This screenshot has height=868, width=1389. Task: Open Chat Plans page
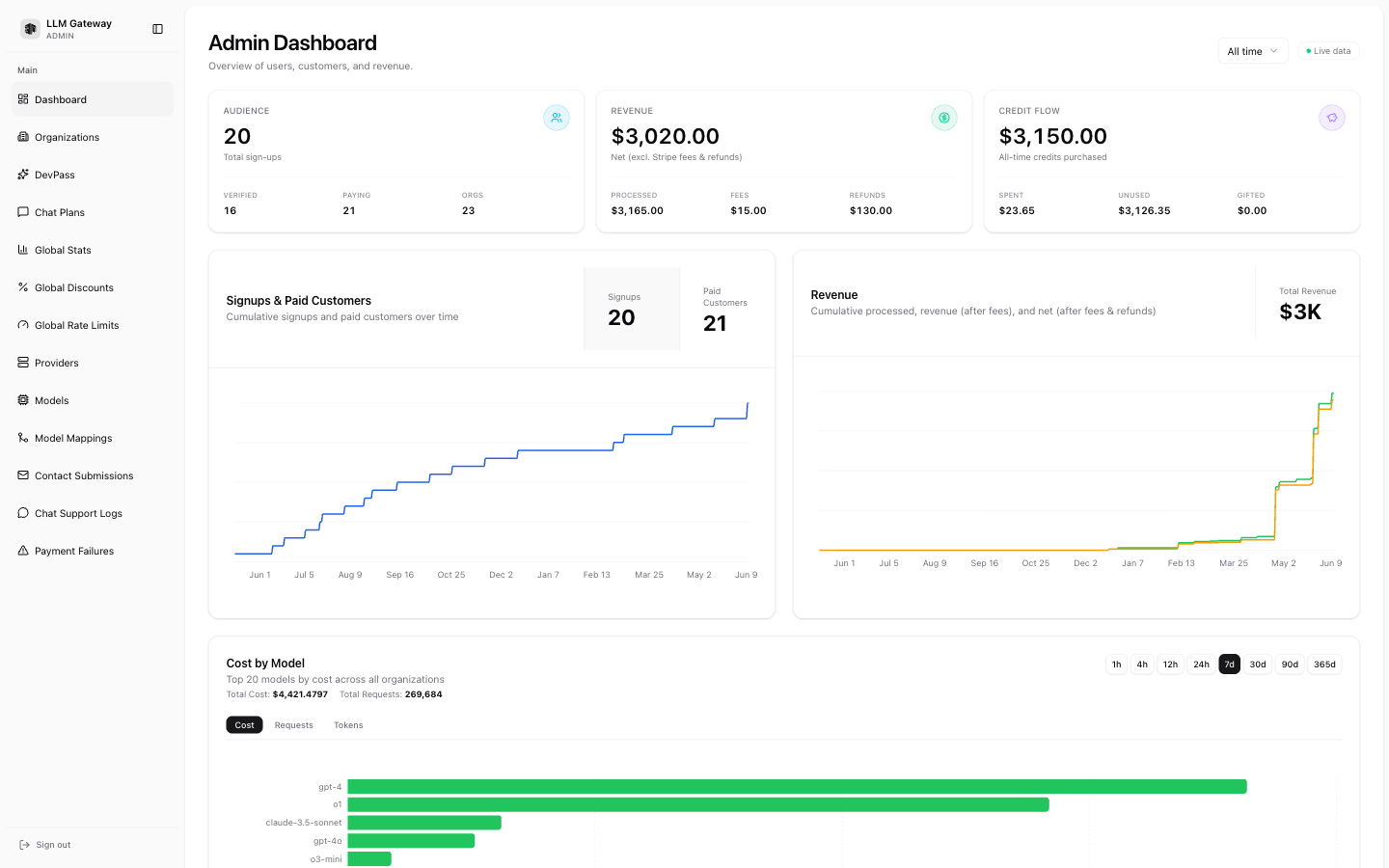click(x=93, y=212)
